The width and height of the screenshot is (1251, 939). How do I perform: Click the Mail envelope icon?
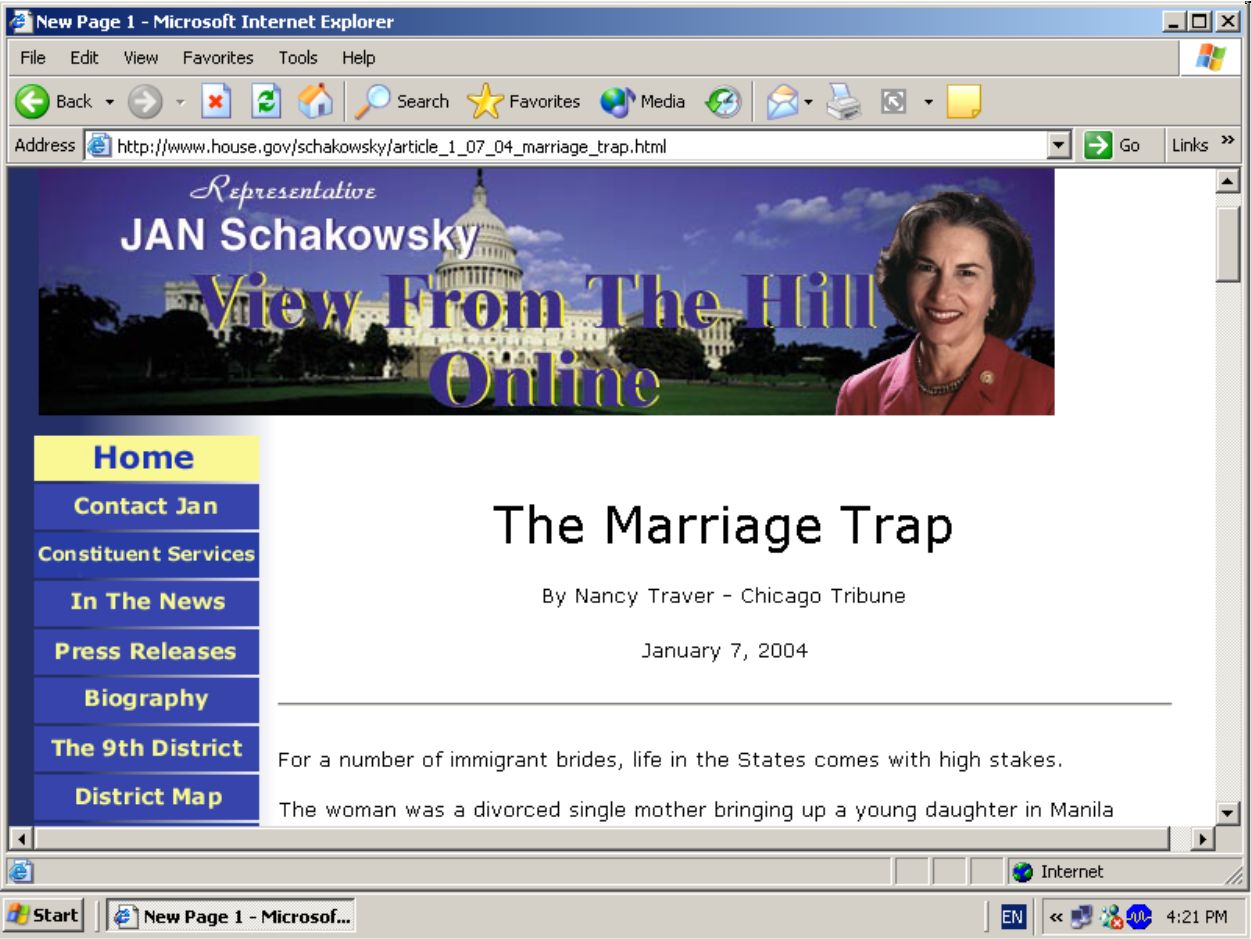click(783, 101)
